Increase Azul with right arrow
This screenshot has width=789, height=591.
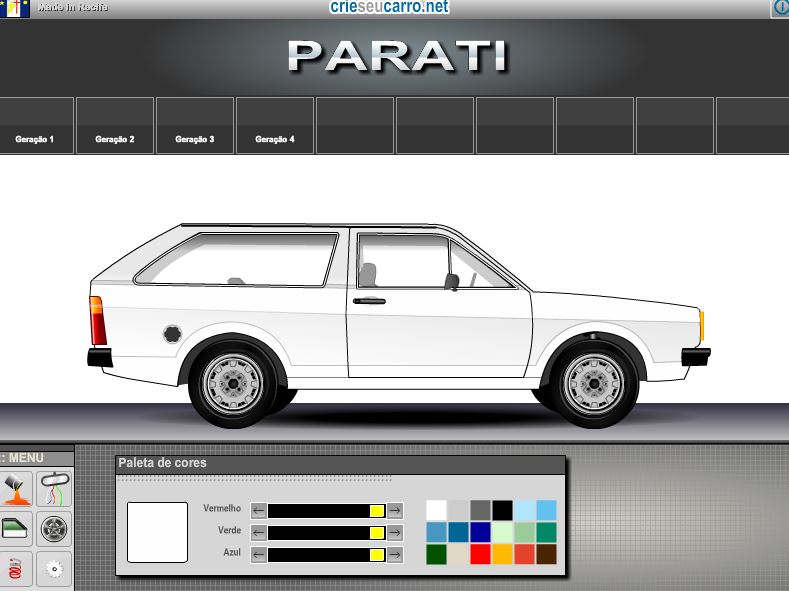pyautogui.click(x=395, y=555)
